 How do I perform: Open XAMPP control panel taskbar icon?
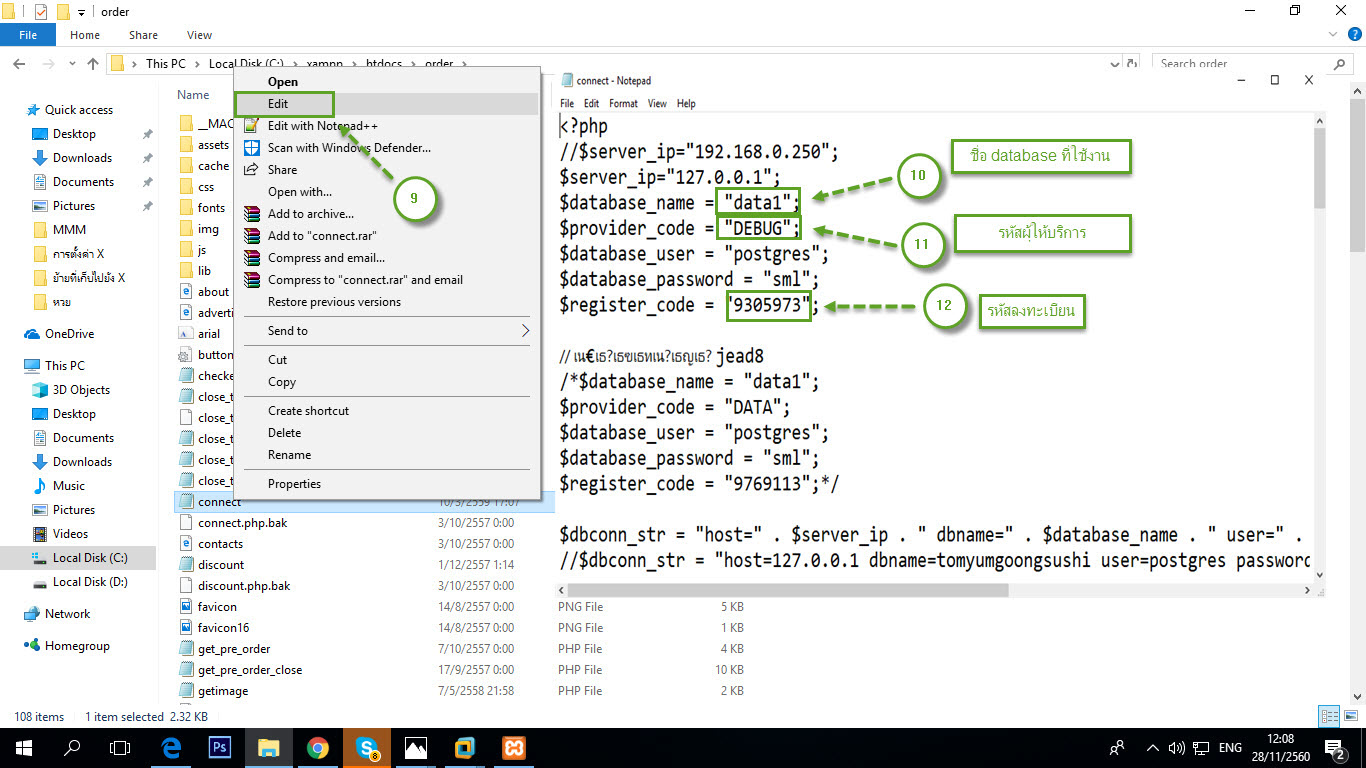(513, 747)
